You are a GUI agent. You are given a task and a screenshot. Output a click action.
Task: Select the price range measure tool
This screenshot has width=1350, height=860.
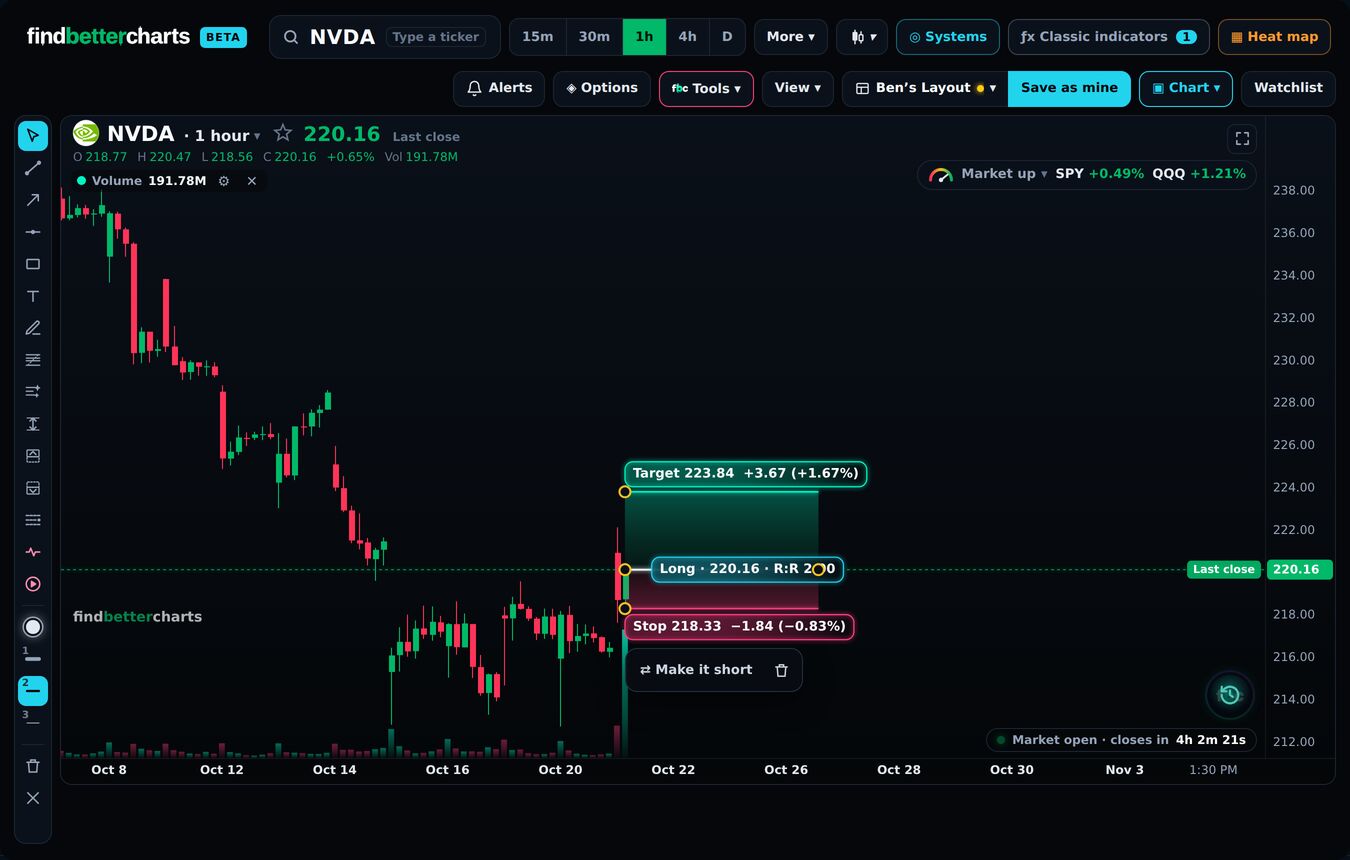[x=33, y=424]
